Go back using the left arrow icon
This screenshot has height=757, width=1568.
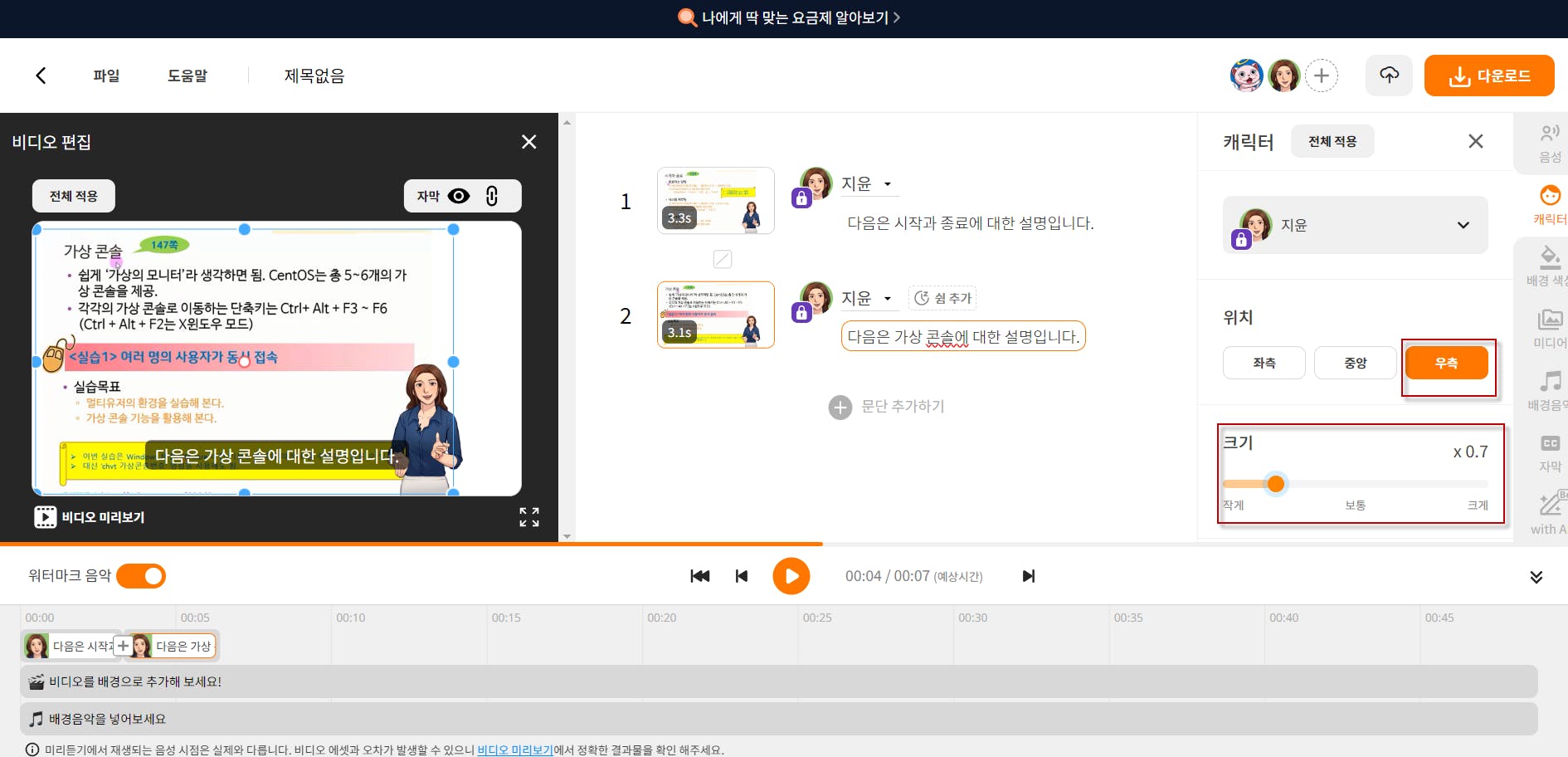(41, 76)
